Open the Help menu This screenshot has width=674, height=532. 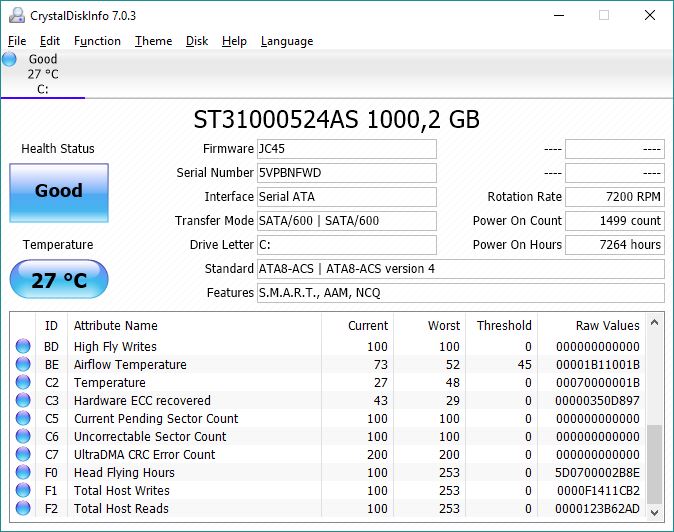click(x=234, y=41)
